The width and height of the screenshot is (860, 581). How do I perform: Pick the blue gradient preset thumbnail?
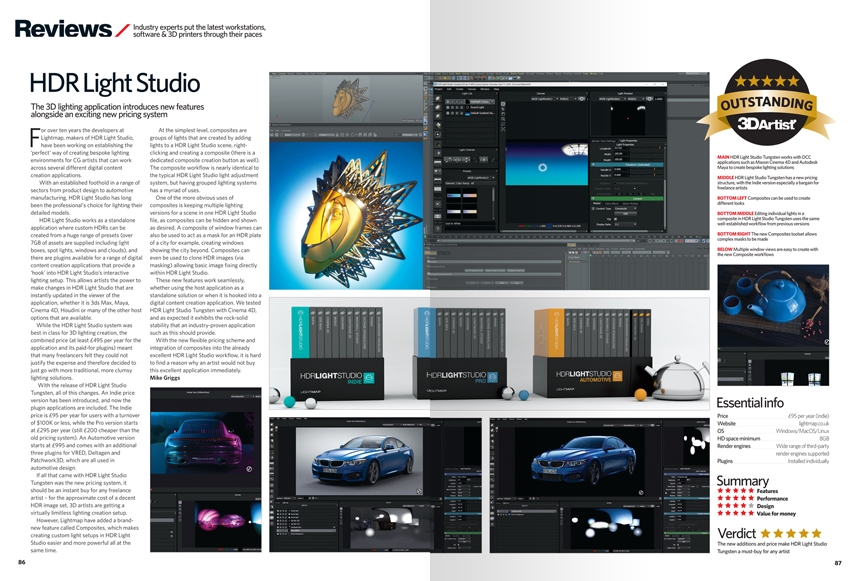point(454,195)
